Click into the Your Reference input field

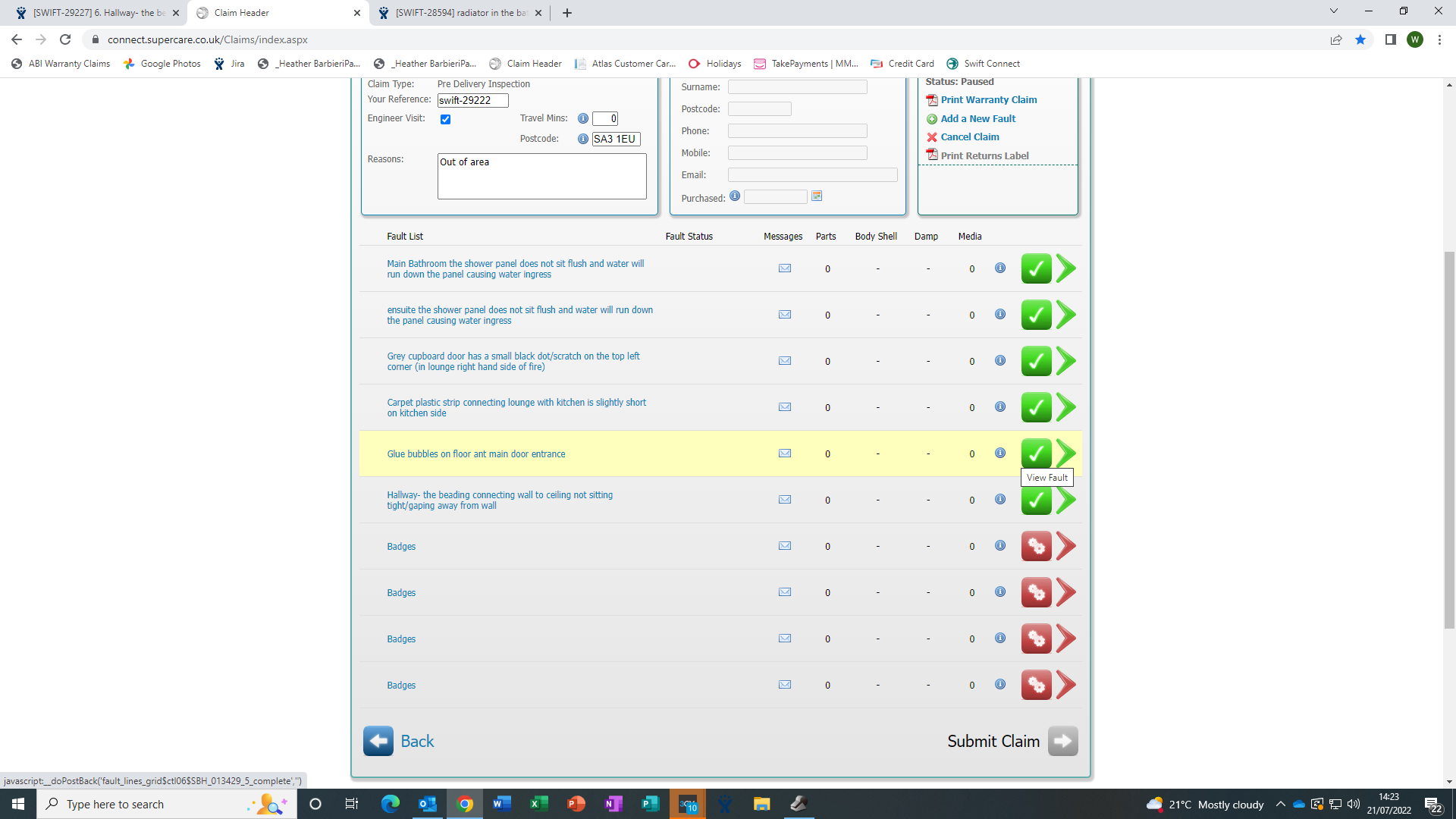472,100
